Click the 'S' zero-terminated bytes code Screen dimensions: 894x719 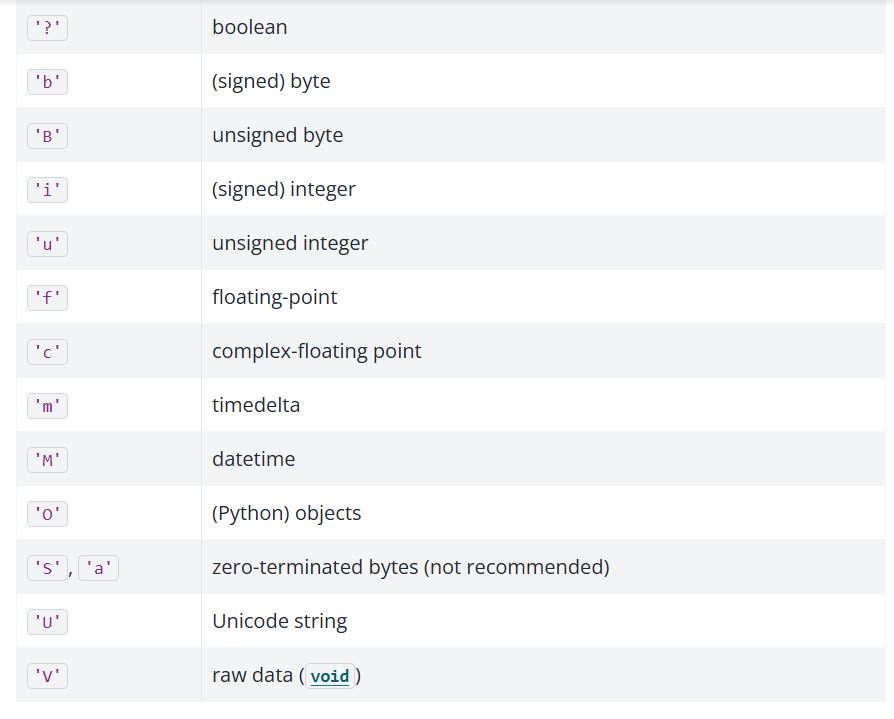point(47,568)
